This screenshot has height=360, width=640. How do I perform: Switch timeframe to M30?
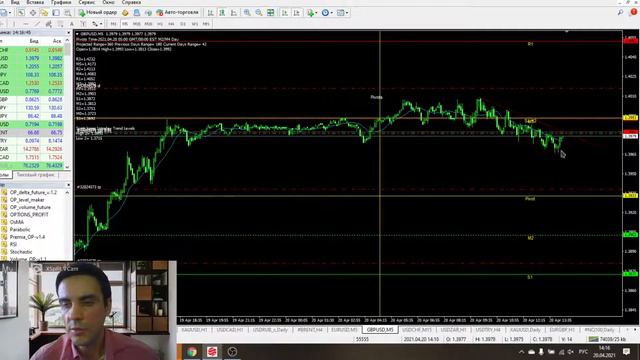point(148,24)
